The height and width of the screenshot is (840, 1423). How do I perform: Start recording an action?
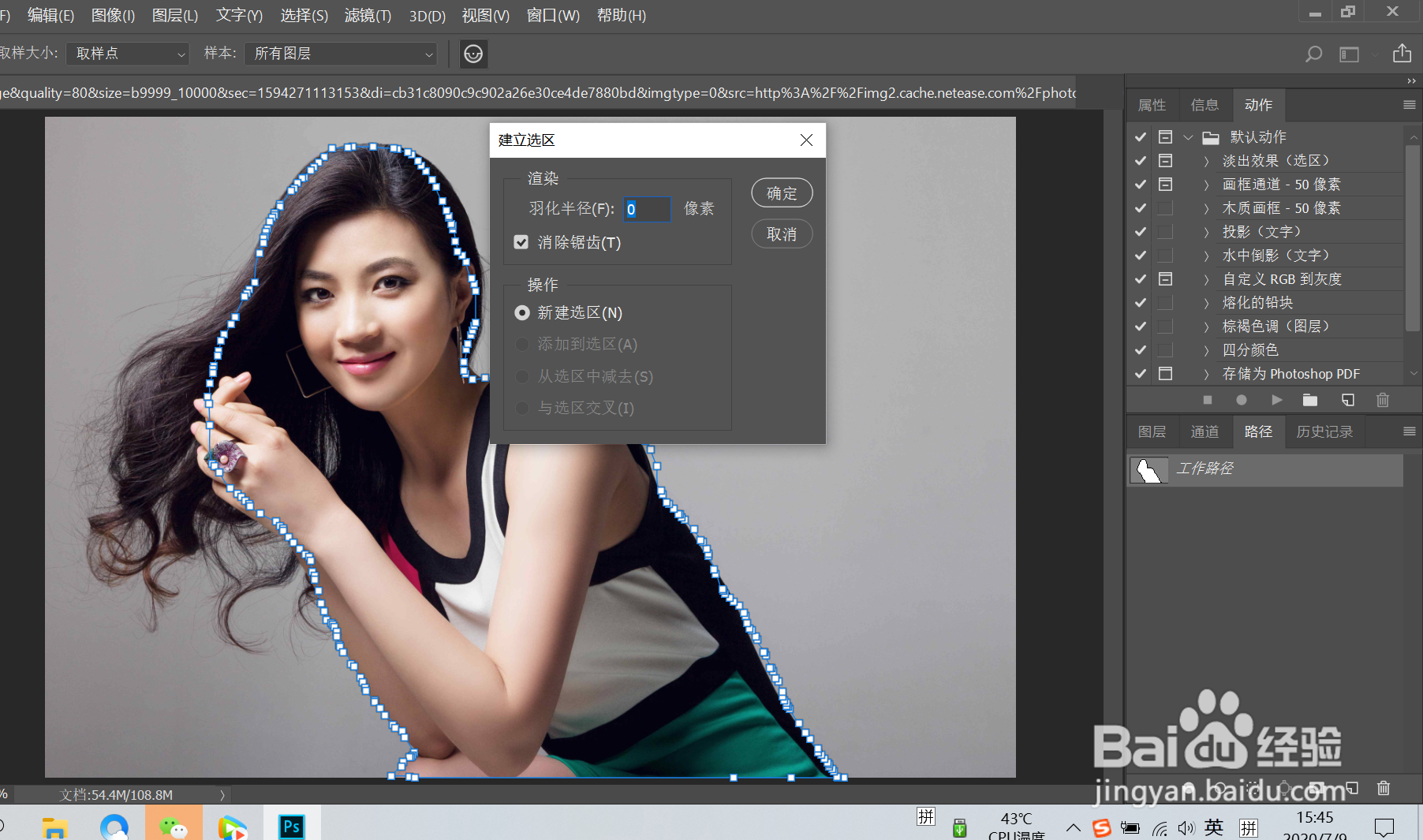coord(1242,400)
